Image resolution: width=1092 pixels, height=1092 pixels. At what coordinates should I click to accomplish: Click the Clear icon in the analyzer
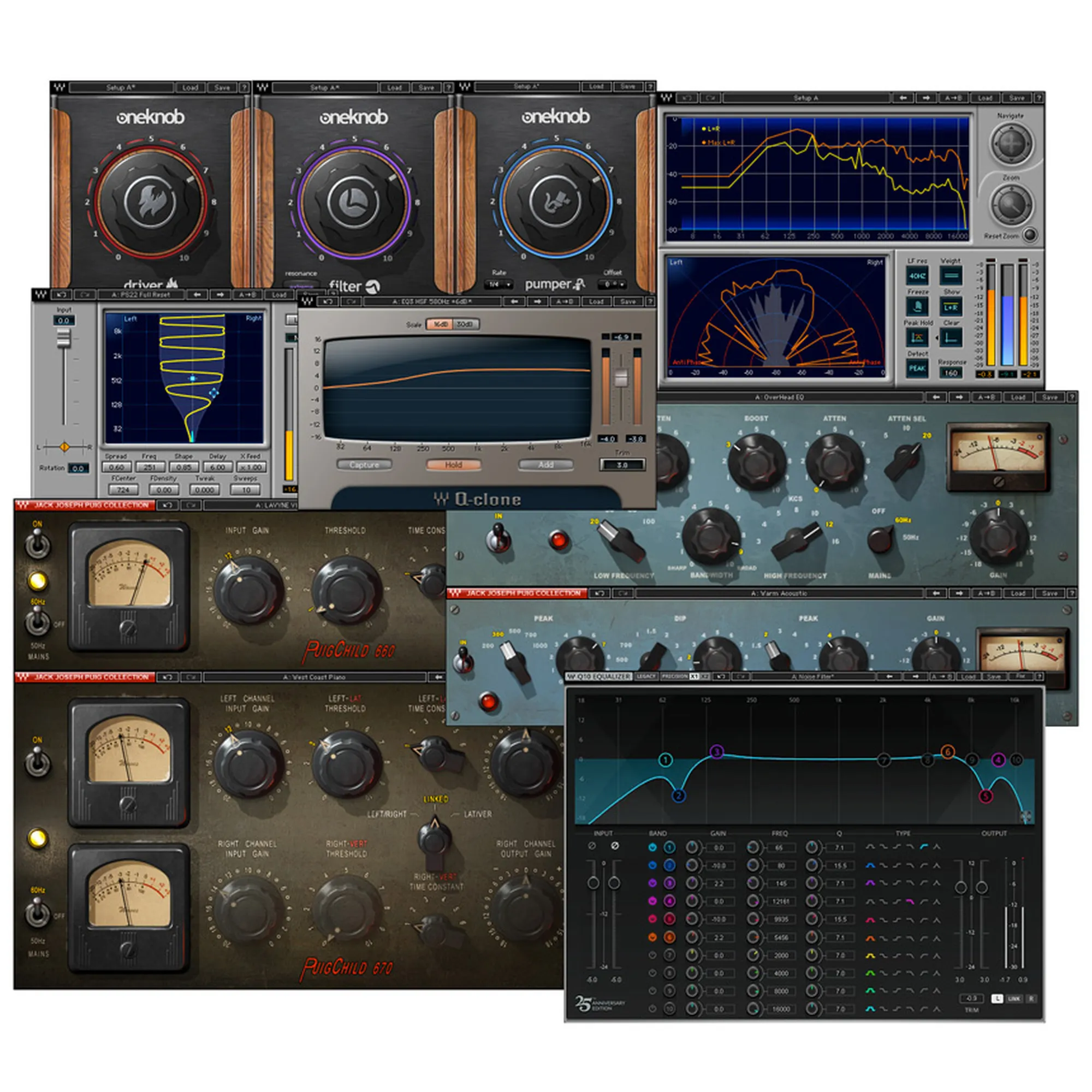point(951,338)
